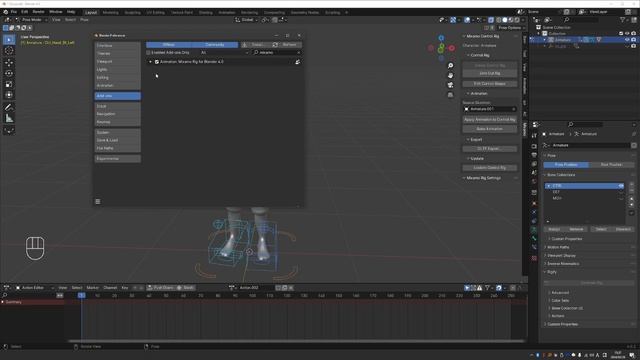The image size is (640, 360).
Task: Open the Render menu
Action: pos(38,12)
